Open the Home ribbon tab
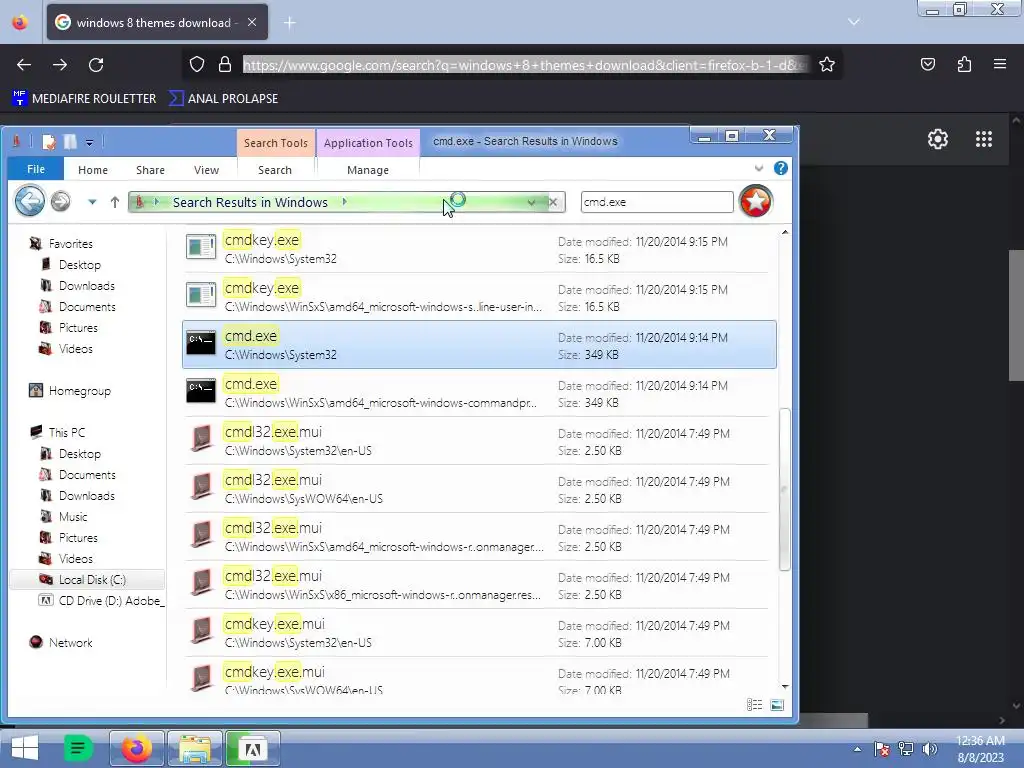 pos(93,170)
